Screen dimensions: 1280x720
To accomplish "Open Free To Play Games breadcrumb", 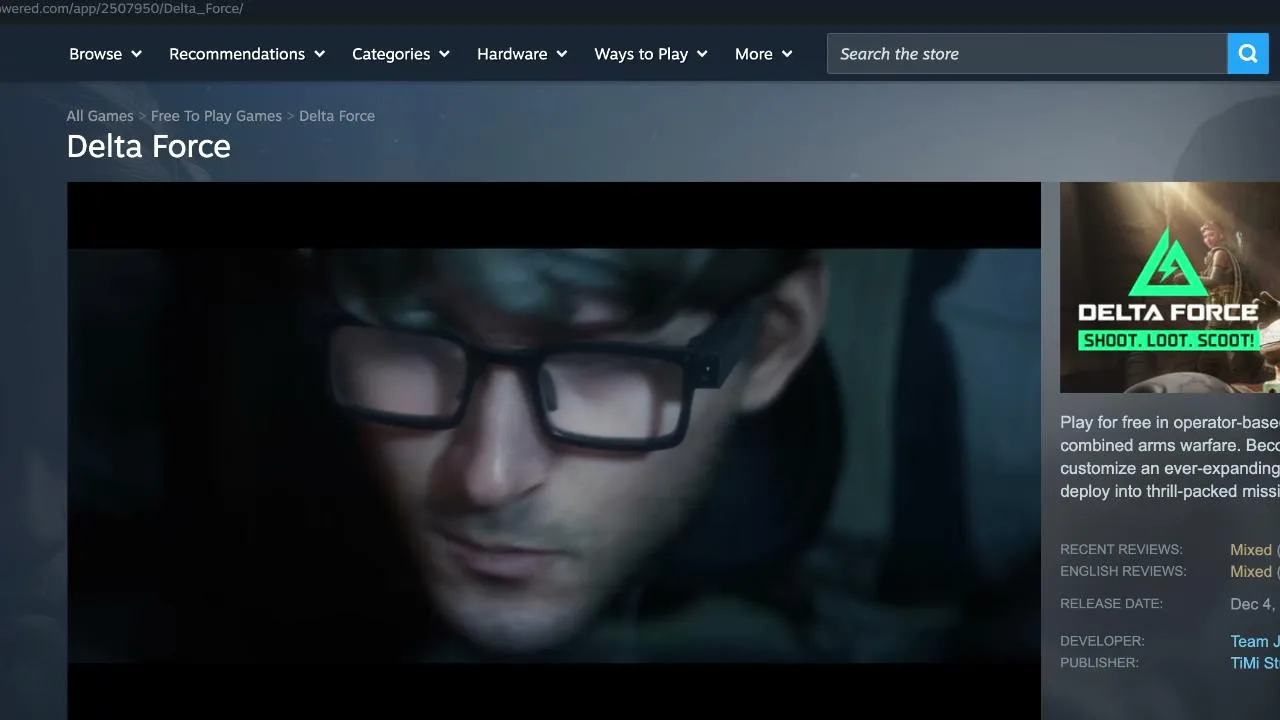I will click(216, 116).
